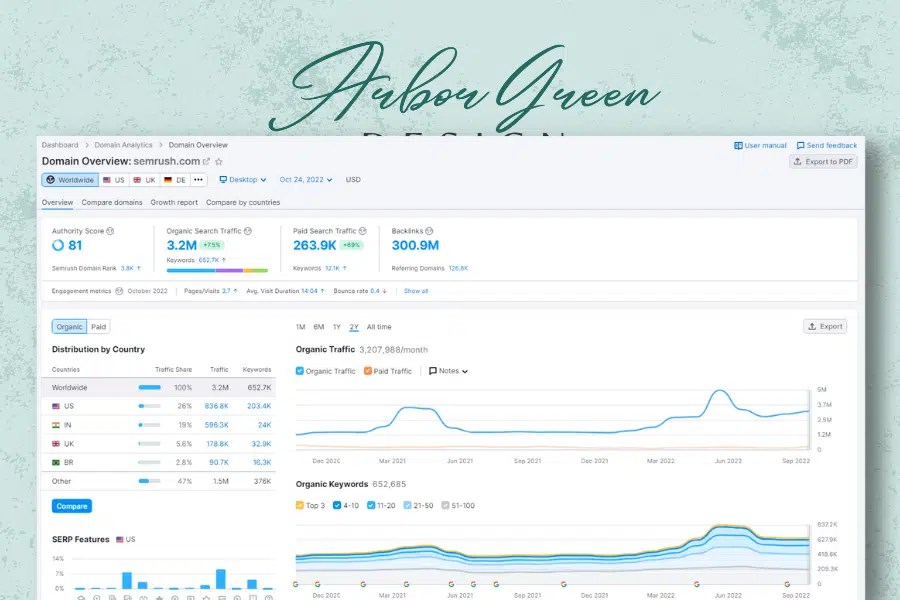
Task: Click Referring Domains 126.8K value
Action: (x=458, y=268)
